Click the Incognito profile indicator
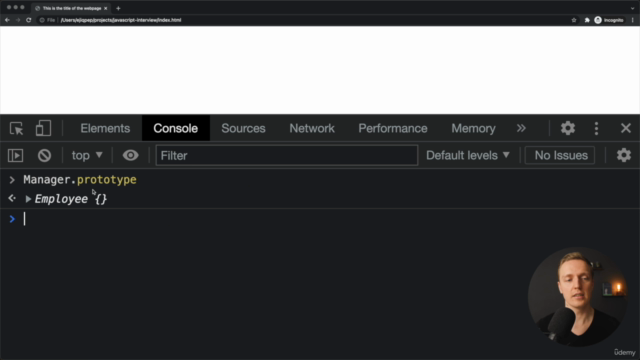This screenshot has width=640, height=360. click(x=609, y=20)
